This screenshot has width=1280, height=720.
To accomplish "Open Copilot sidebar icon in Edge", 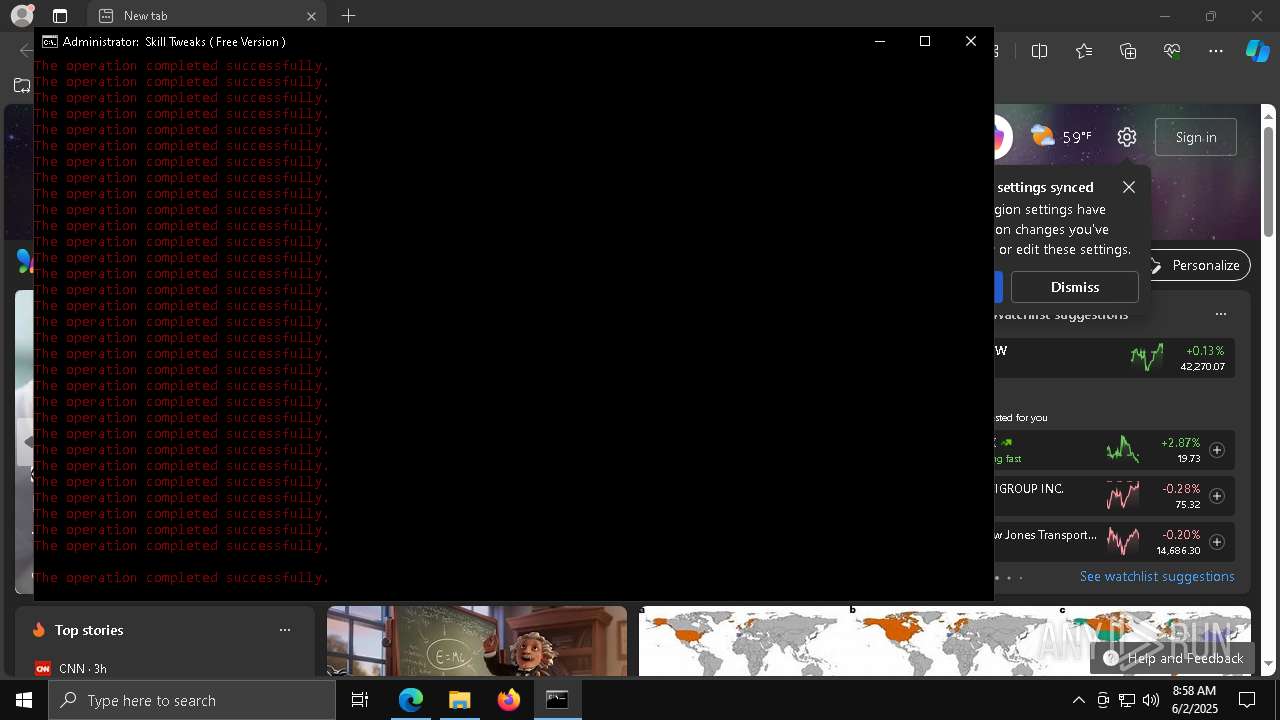I will pos(1257,51).
